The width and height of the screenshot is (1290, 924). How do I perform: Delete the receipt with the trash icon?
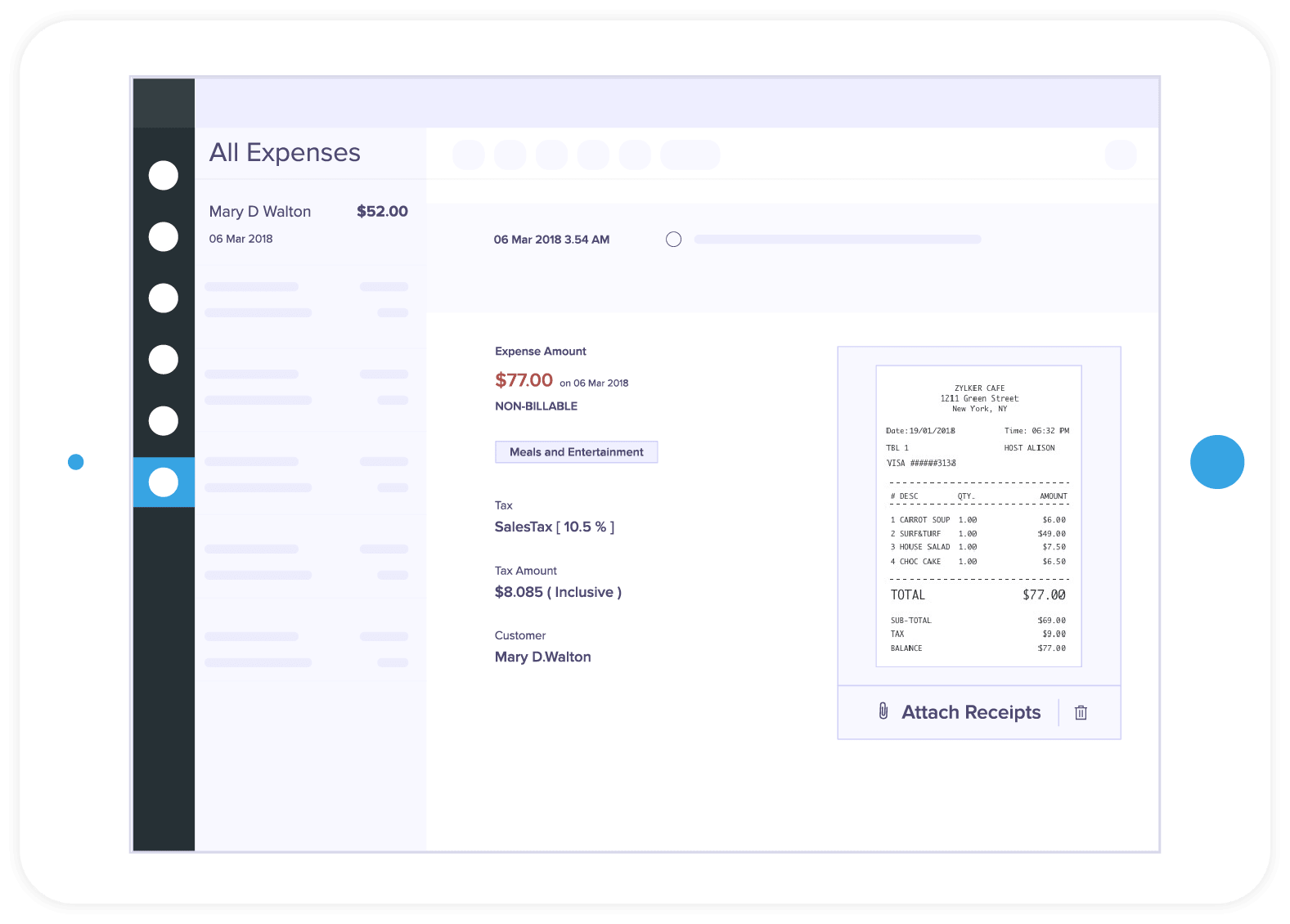pyautogui.click(x=1081, y=712)
